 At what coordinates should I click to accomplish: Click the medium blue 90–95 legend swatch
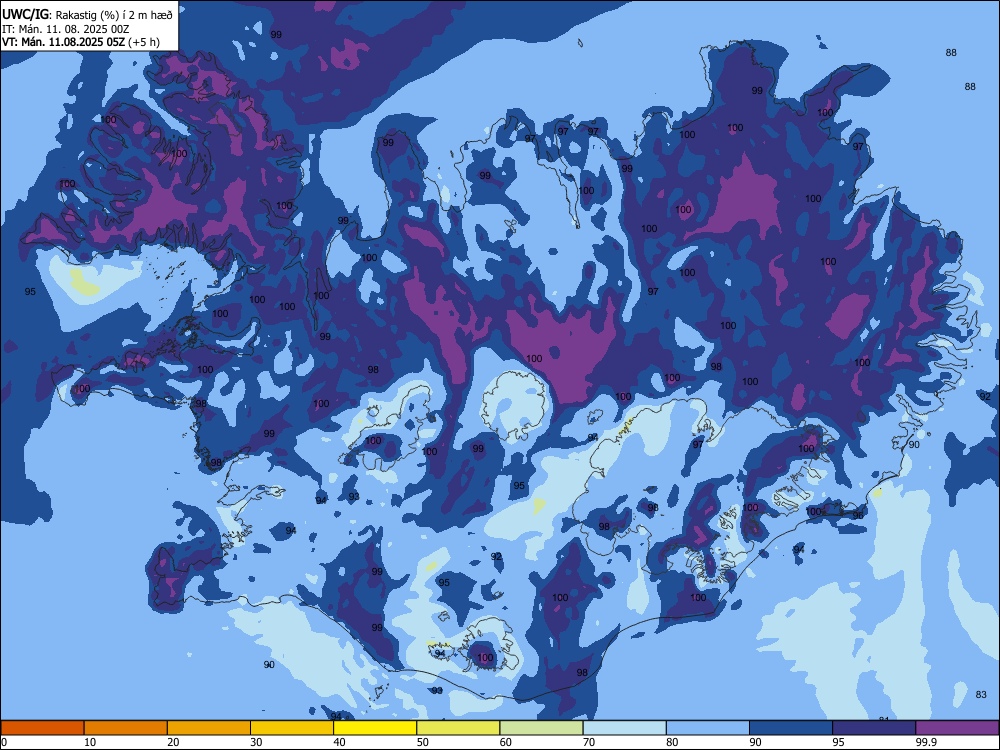(x=791, y=728)
